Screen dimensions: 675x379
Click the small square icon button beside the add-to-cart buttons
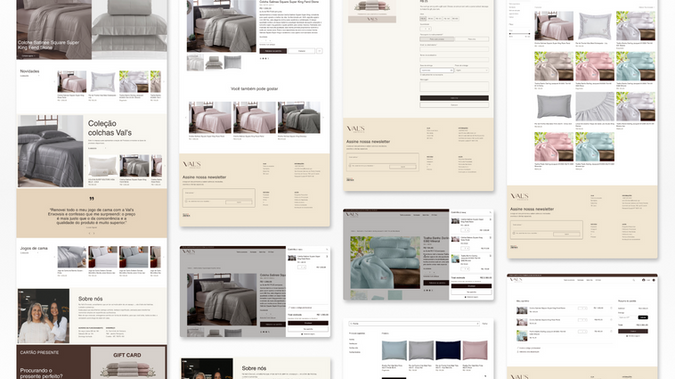pyautogui.click(x=319, y=51)
